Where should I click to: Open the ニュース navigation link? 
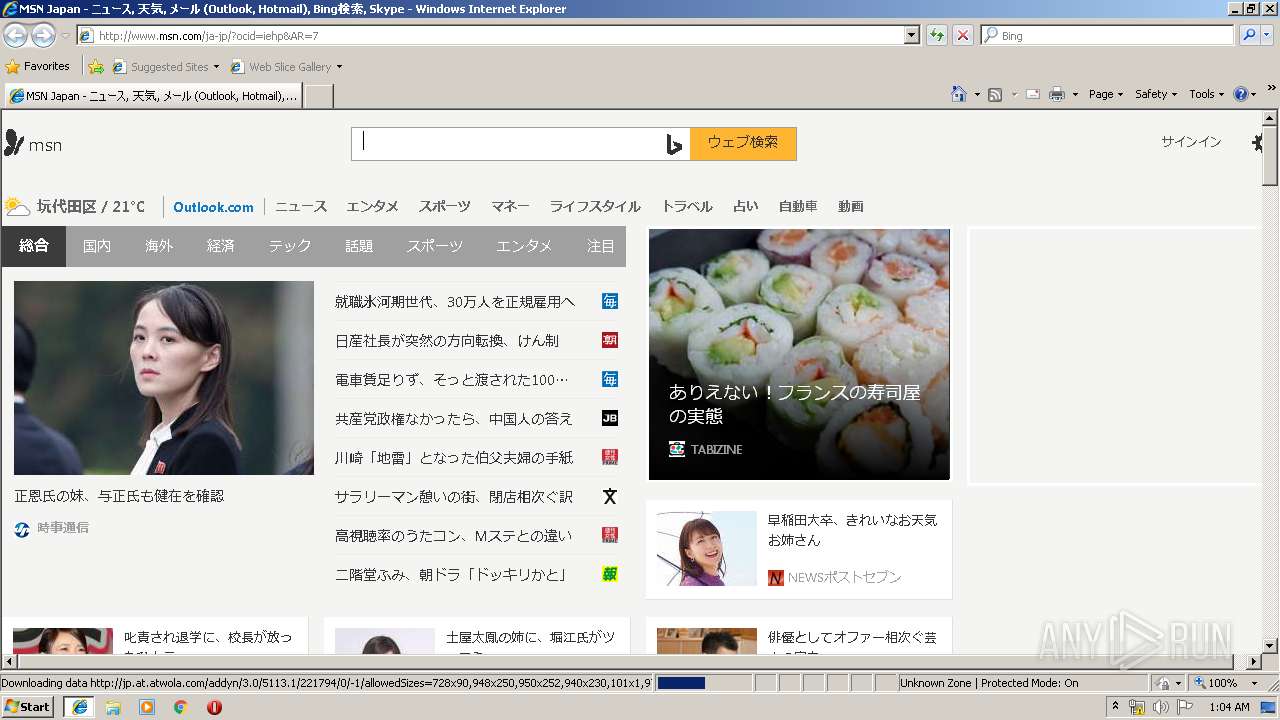coord(301,207)
